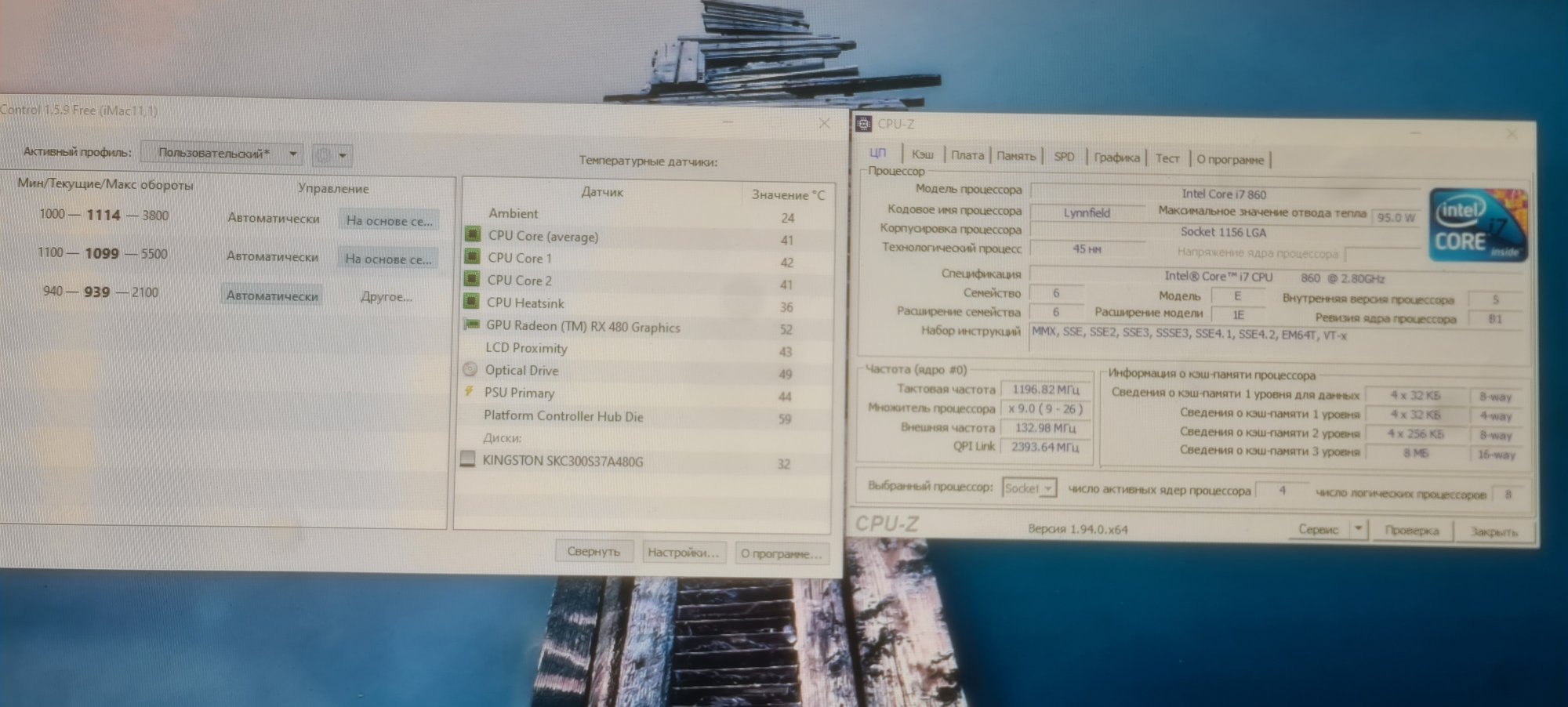Image resolution: width=1568 pixels, height=707 pixels.
Task: Click the "Значение °C" column header
Action: [x=788, y=194]
